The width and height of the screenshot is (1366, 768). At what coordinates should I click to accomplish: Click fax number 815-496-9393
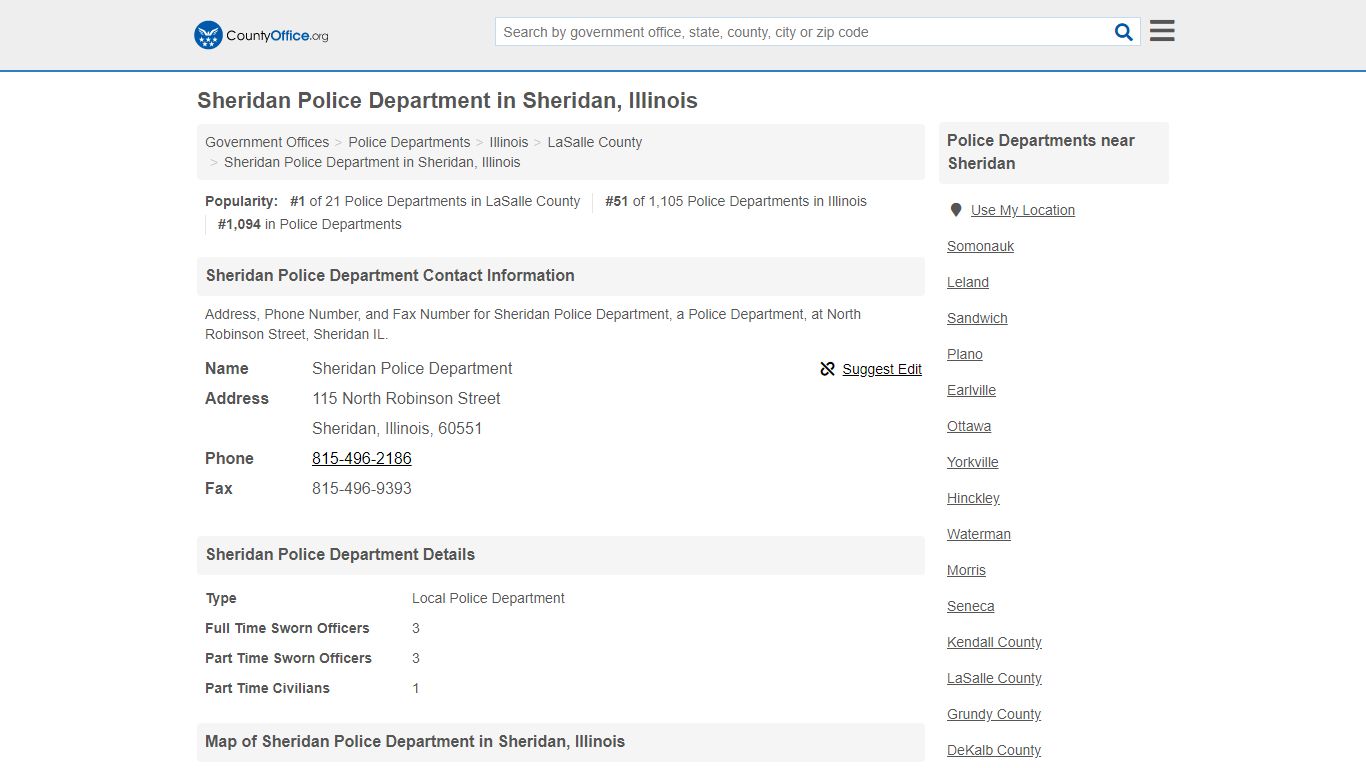362,488
